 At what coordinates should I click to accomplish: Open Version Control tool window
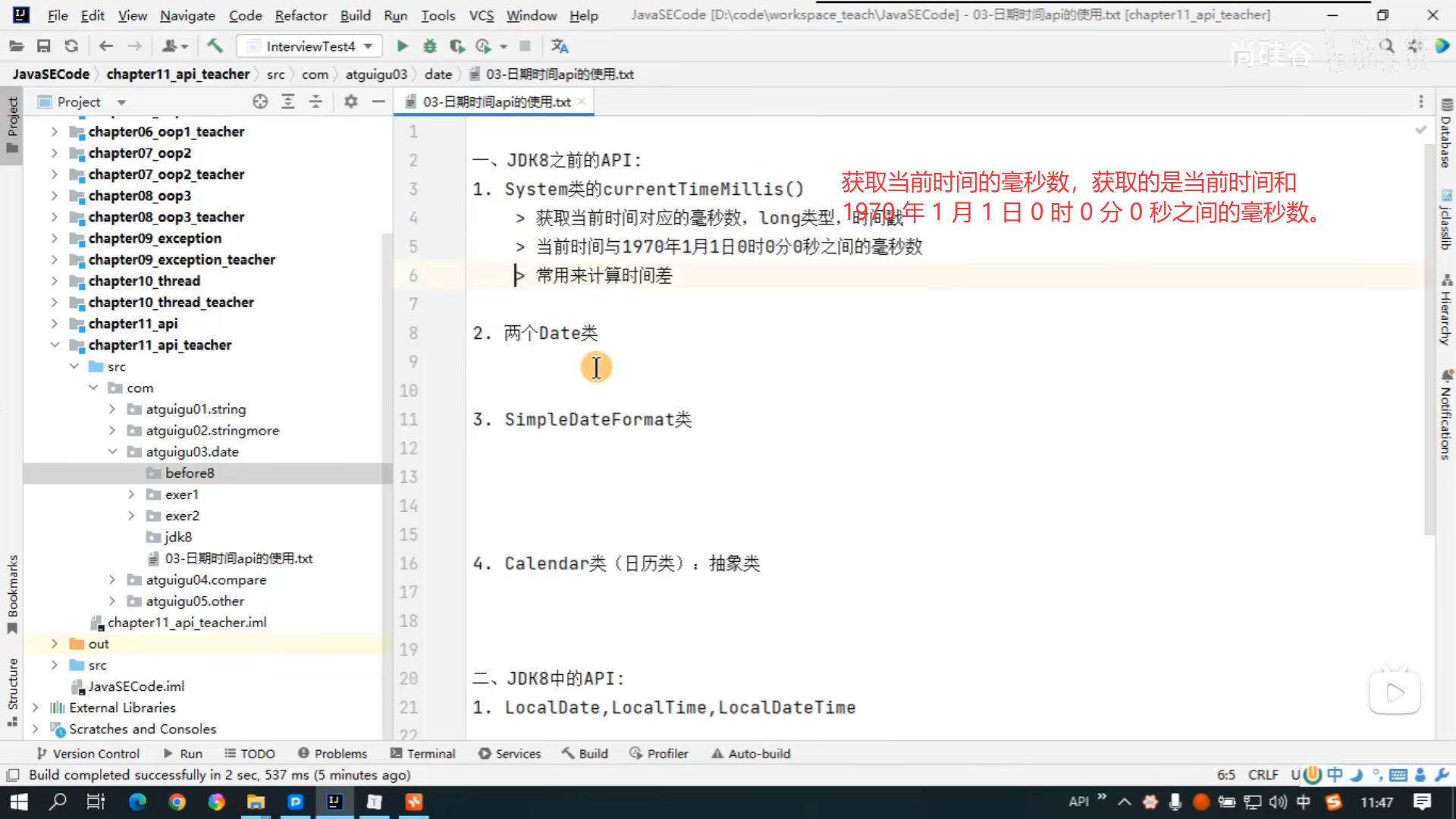pos(88,753)
